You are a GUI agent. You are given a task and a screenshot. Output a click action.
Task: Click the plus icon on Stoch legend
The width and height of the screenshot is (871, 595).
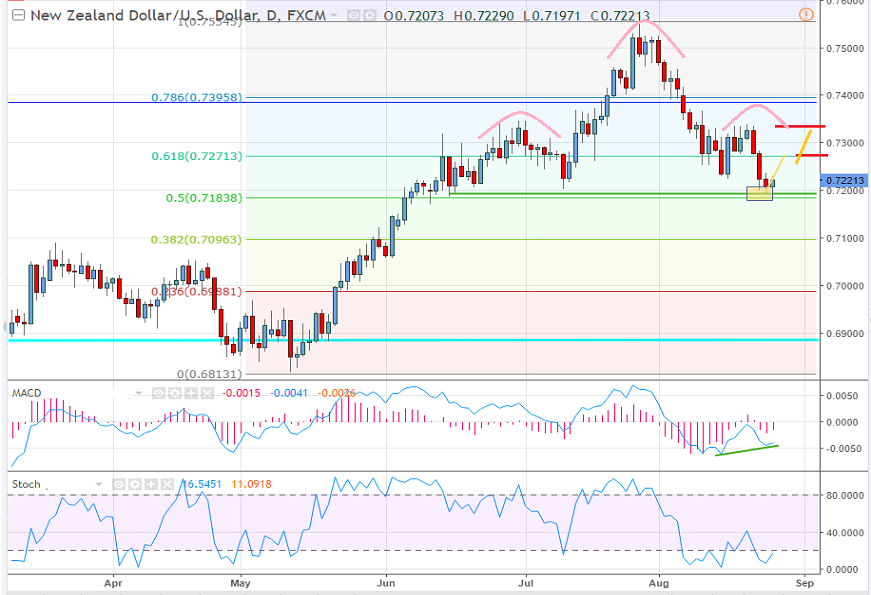click(151, 484)
